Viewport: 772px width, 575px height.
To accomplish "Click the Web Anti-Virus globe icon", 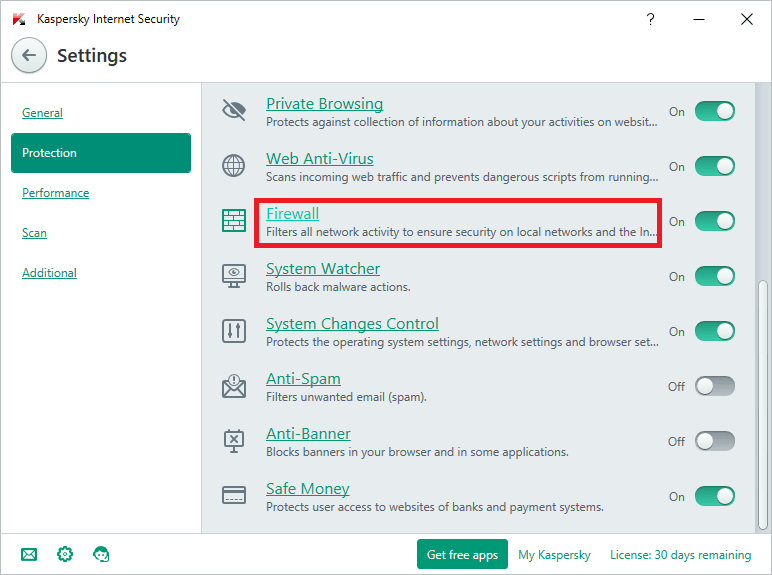I will point(234,166).
